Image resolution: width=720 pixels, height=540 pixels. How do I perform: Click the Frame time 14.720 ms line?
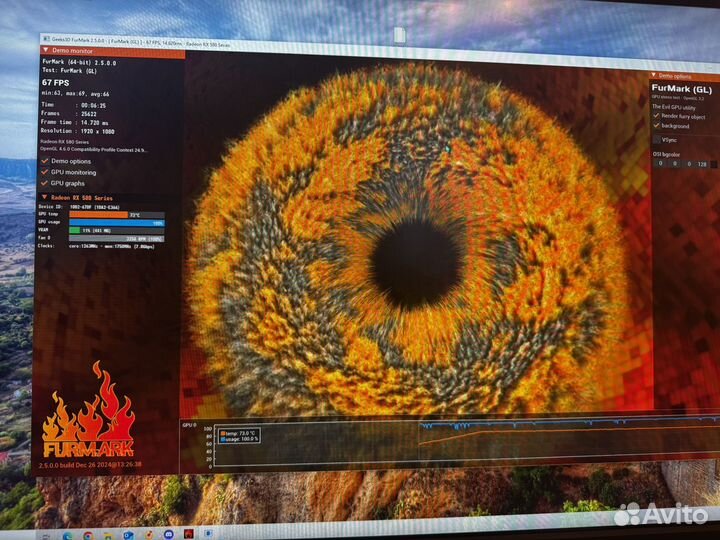click(x=75, y=123)
